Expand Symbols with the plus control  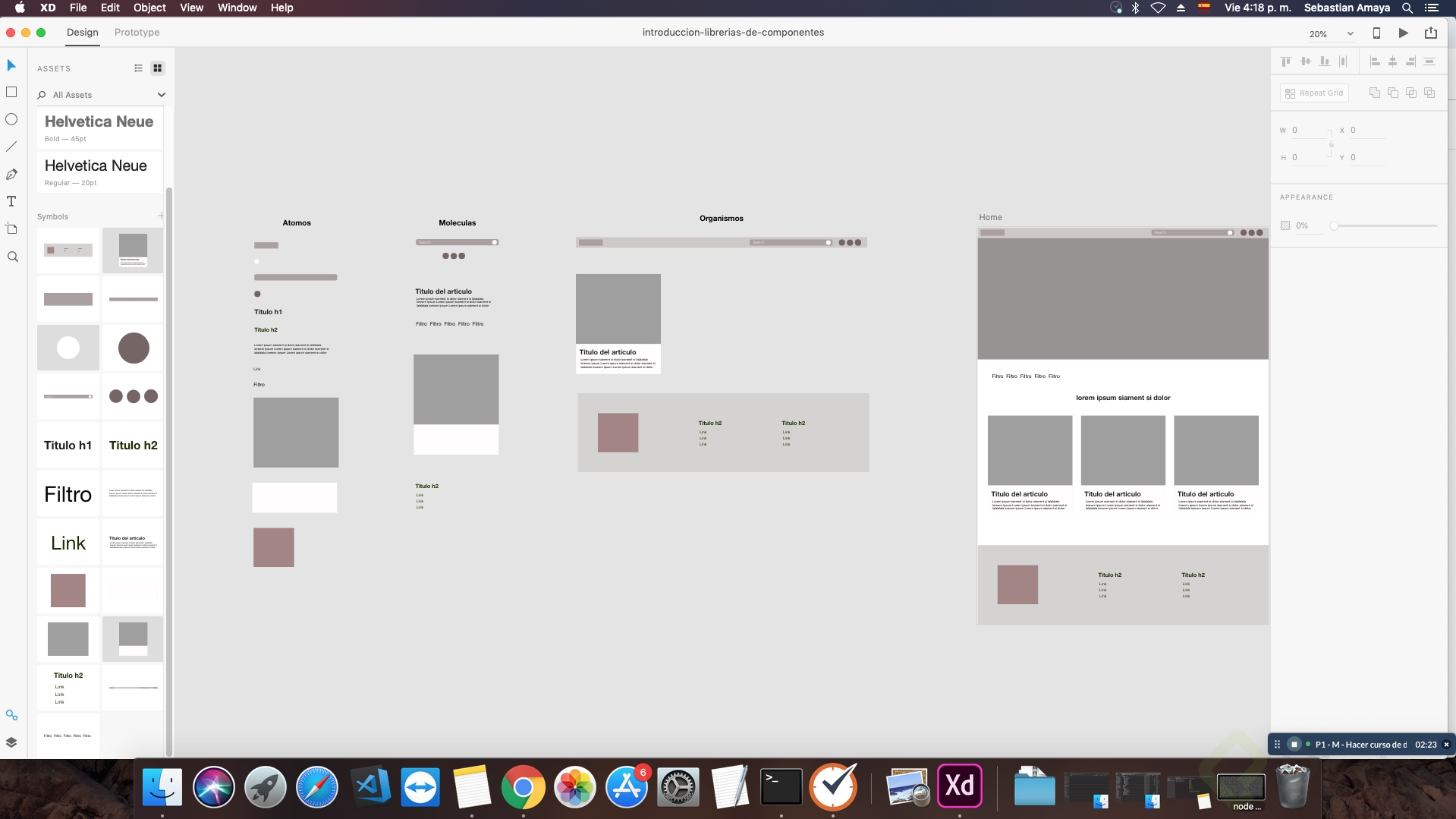[160, 216]
